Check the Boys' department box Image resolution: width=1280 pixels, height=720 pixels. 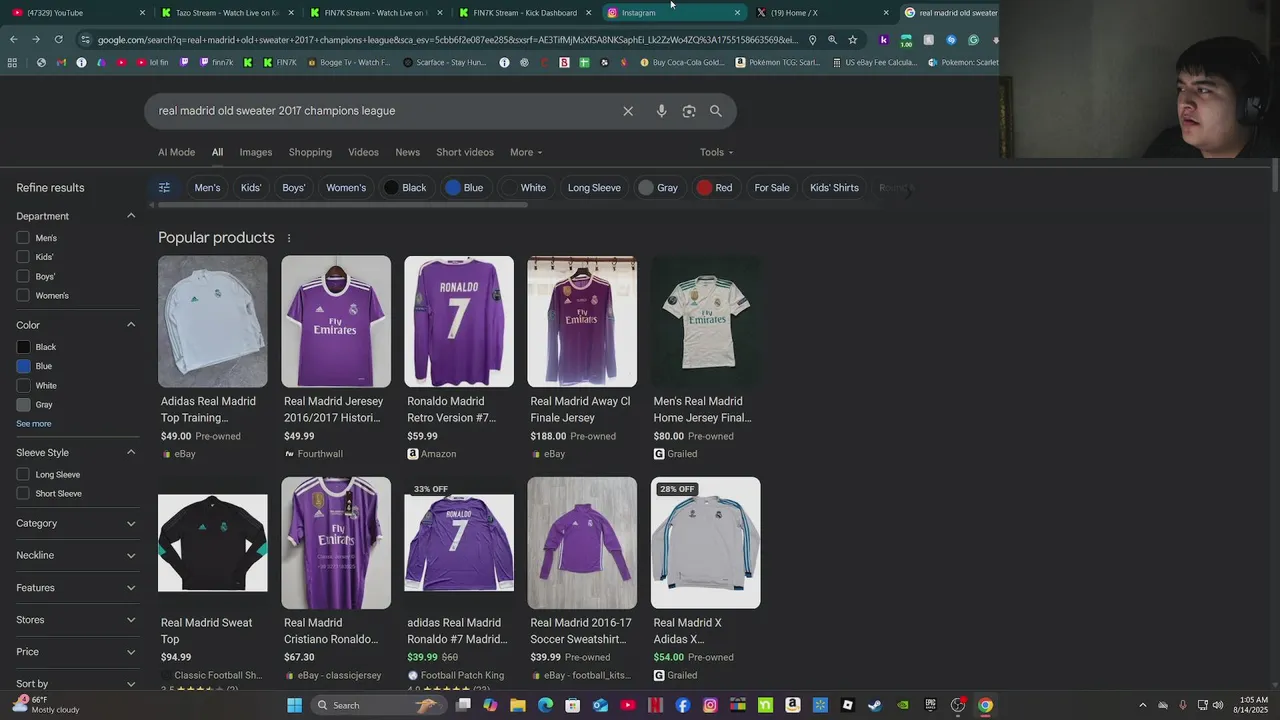[23, 276]
